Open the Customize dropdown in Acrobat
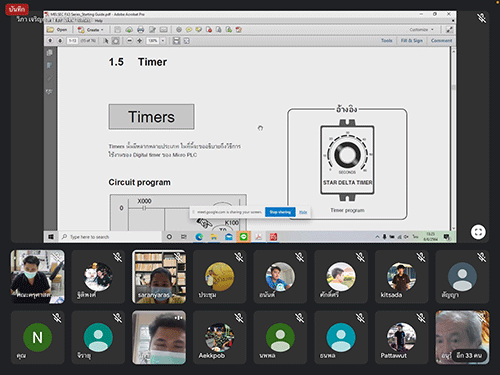500x375 pixels. [x=422, y=30]
